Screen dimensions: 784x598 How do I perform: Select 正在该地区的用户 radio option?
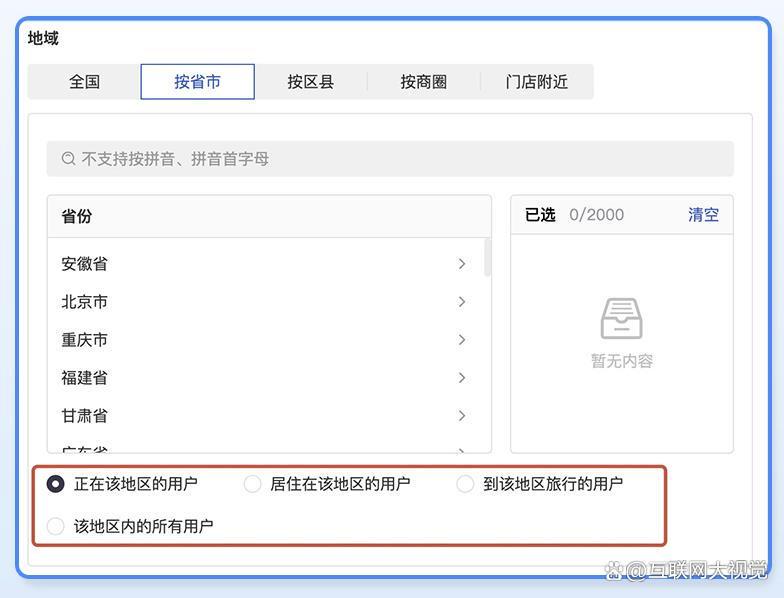pos(56,484)
